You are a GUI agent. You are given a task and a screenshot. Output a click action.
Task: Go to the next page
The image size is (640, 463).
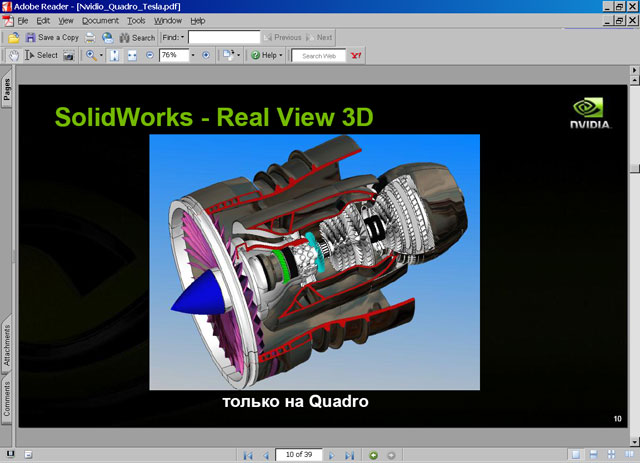pos(331,455)
